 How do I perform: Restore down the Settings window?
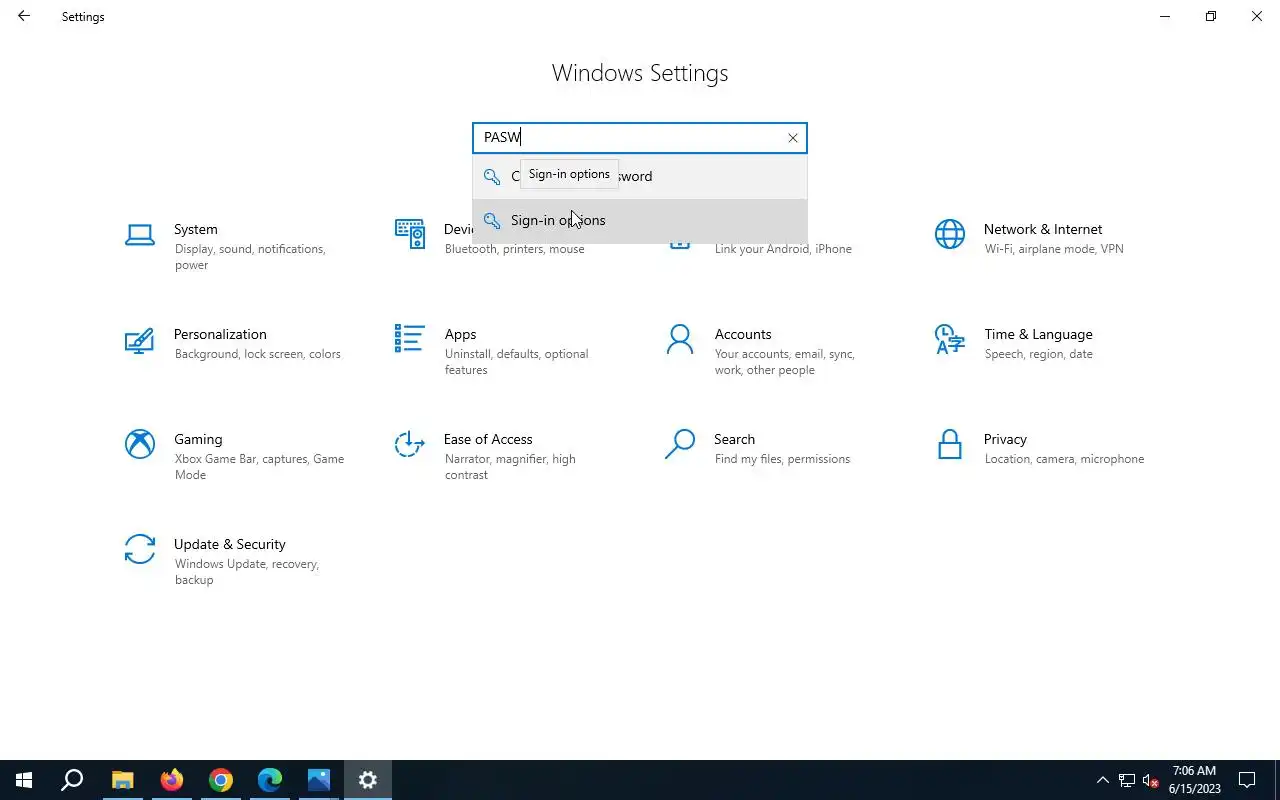point(1211,16)
